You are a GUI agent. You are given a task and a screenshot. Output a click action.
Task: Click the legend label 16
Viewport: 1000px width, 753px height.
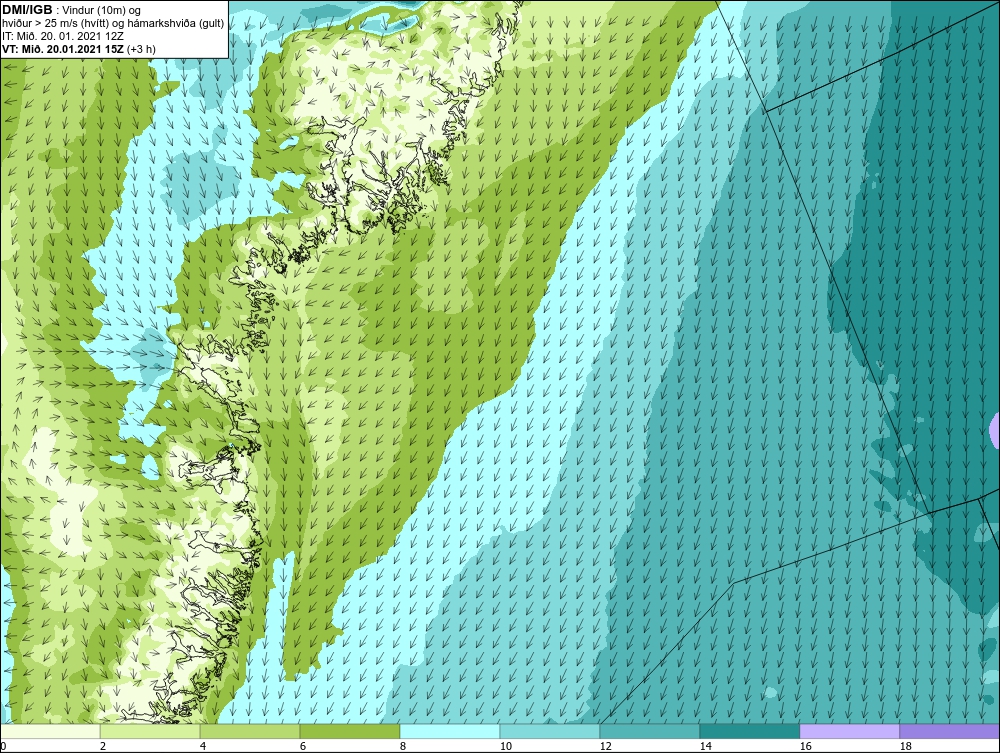point(805,746)
